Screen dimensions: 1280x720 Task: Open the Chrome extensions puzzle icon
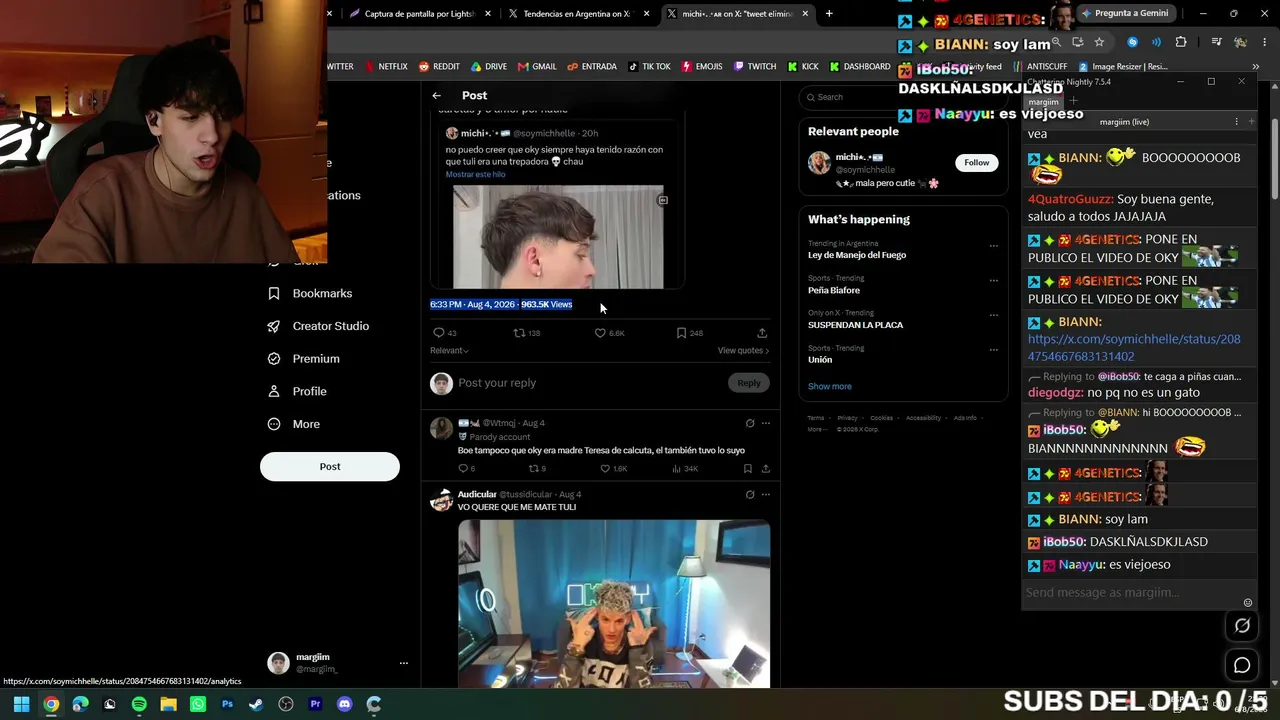(x=1181, y=42)
